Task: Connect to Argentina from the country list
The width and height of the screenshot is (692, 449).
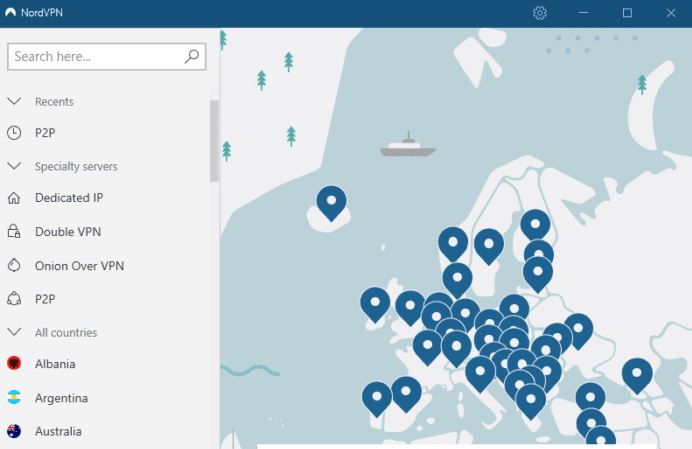Action: [x=61, y=398]
